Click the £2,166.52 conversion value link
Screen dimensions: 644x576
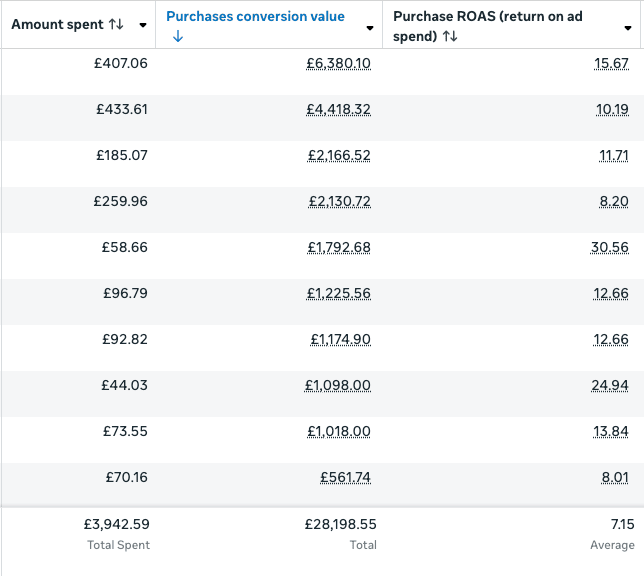click(x=338, y=155)
